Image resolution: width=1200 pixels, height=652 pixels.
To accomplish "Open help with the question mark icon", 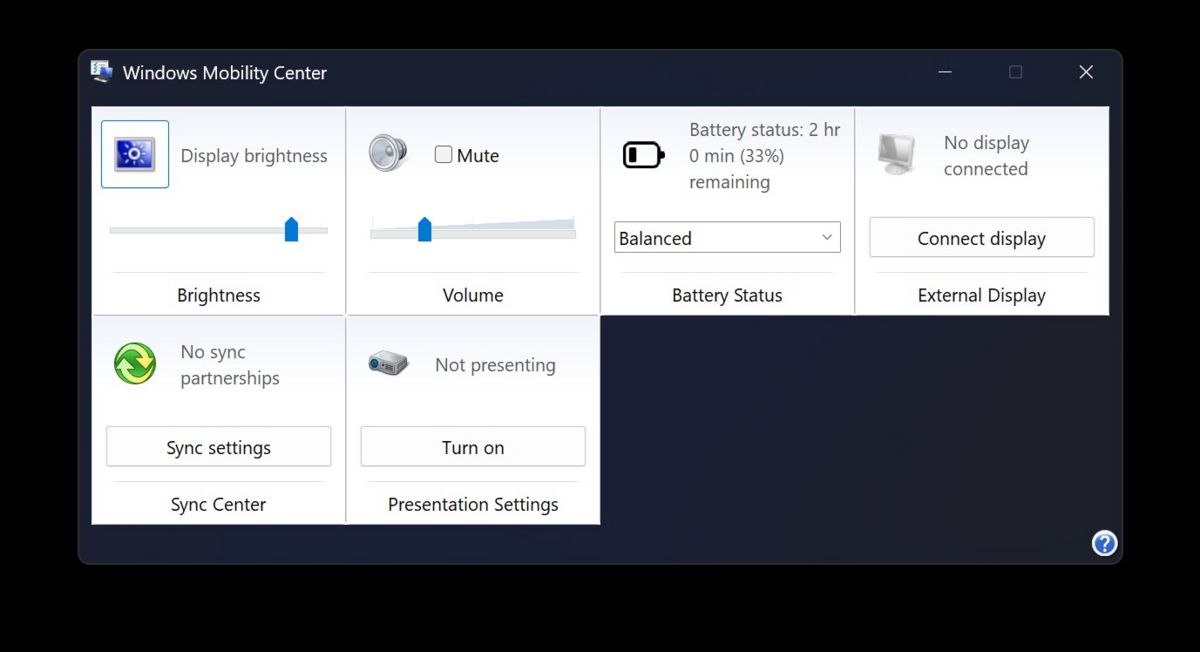I will pos(1104,543).
